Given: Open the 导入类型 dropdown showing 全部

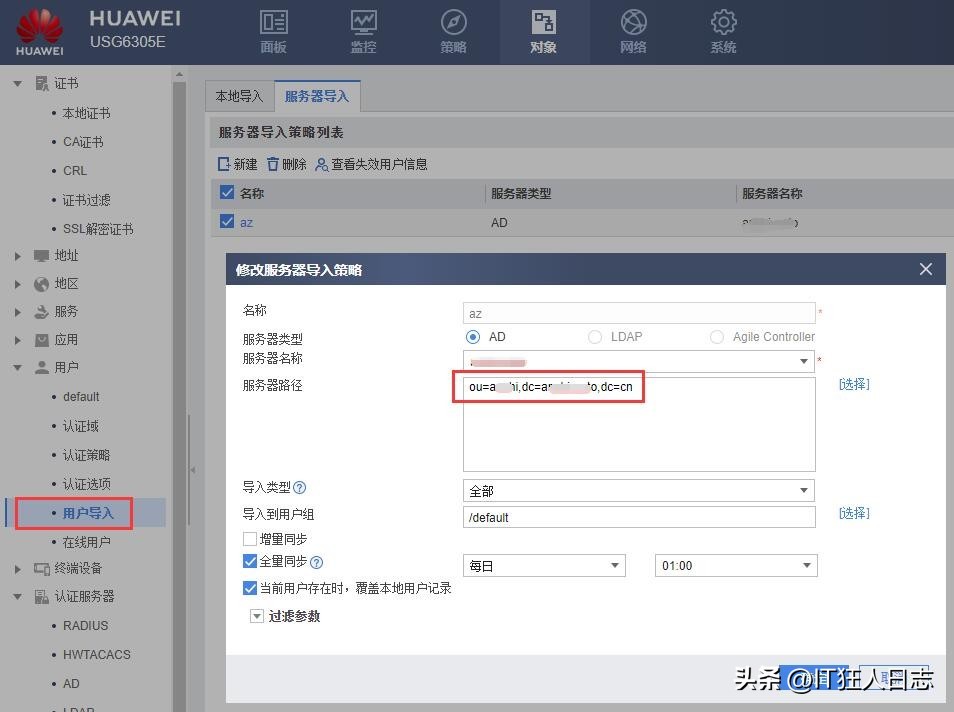Looking at the screenshot, I should [637, 490].
